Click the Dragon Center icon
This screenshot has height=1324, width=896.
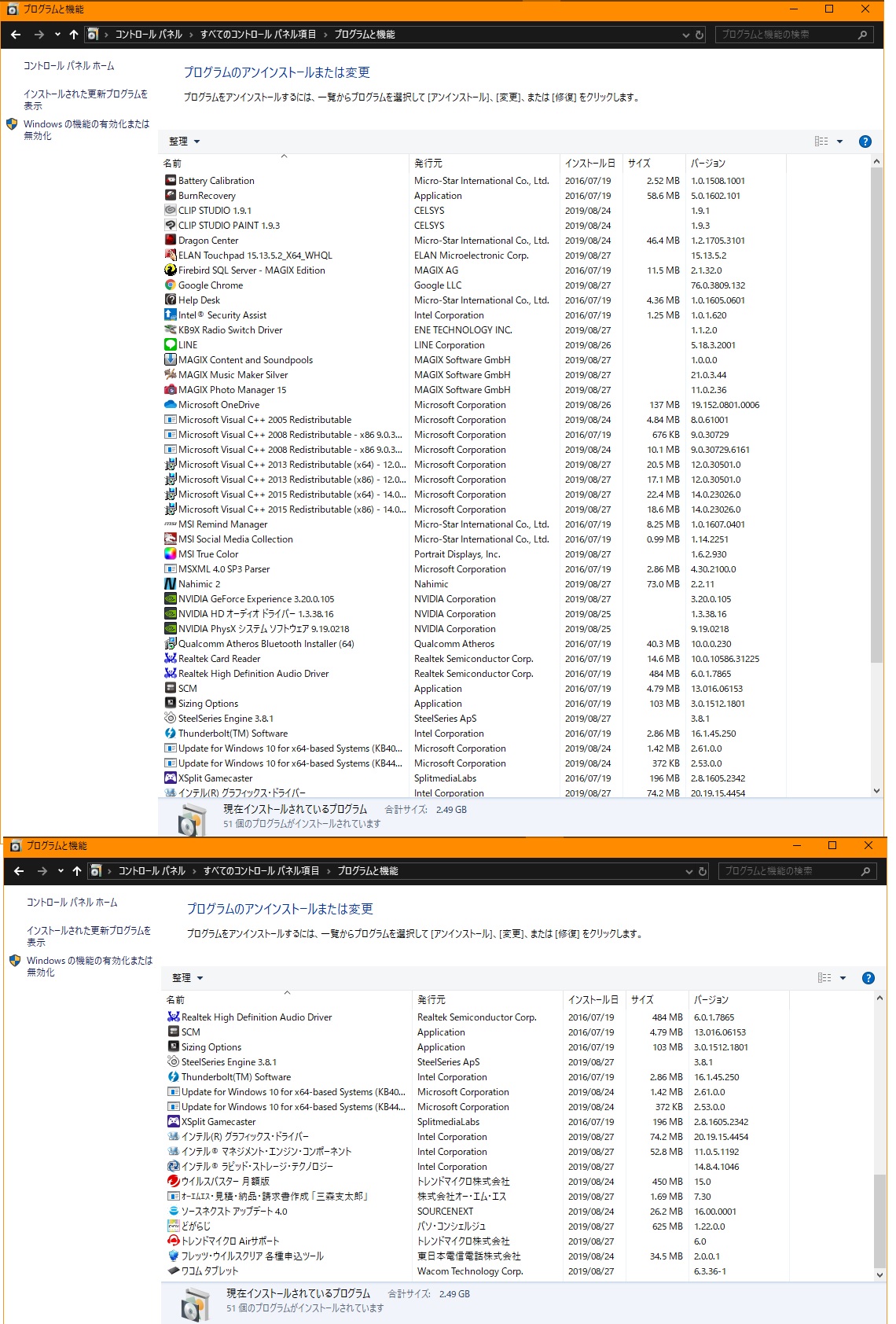[170, 241]
